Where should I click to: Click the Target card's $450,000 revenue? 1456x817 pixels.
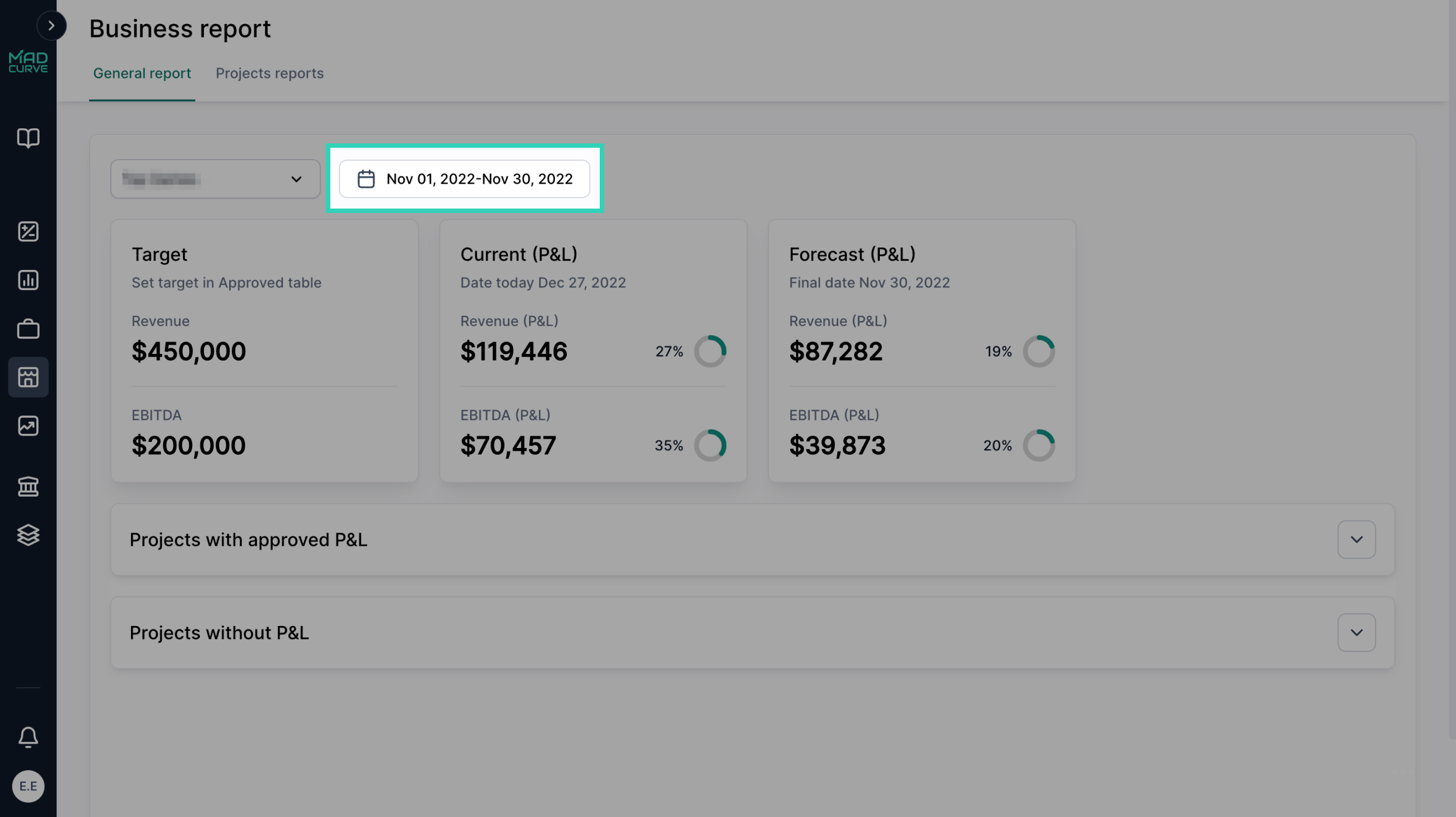coord(189,352)
